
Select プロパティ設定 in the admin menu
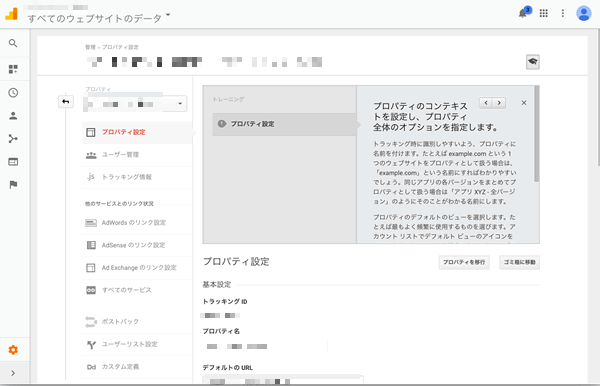click(137, 132)
